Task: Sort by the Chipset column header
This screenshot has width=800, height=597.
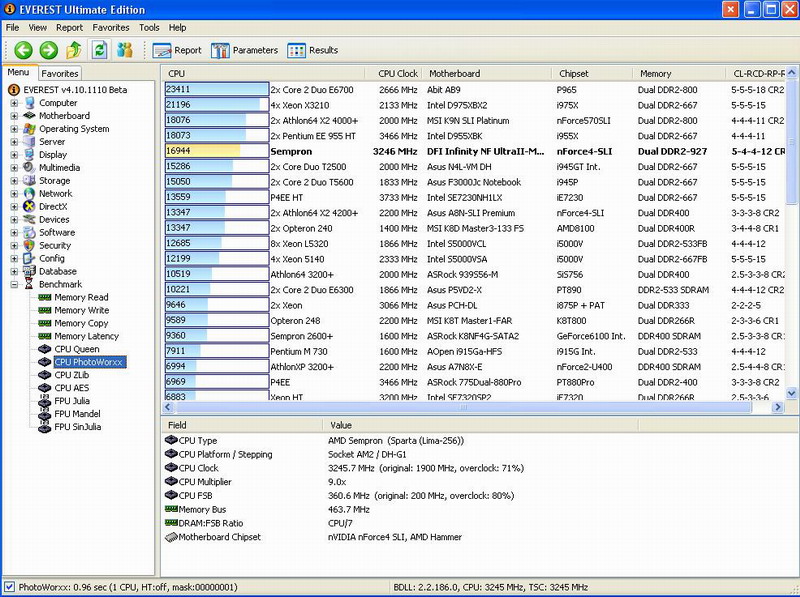Action: tap(592, 73)
